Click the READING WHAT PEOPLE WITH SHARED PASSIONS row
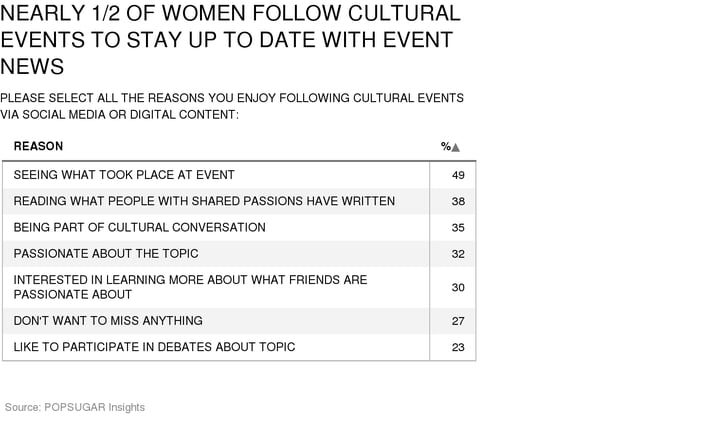Viewport: 728px width, 426px height. click(x=239, y=201)
